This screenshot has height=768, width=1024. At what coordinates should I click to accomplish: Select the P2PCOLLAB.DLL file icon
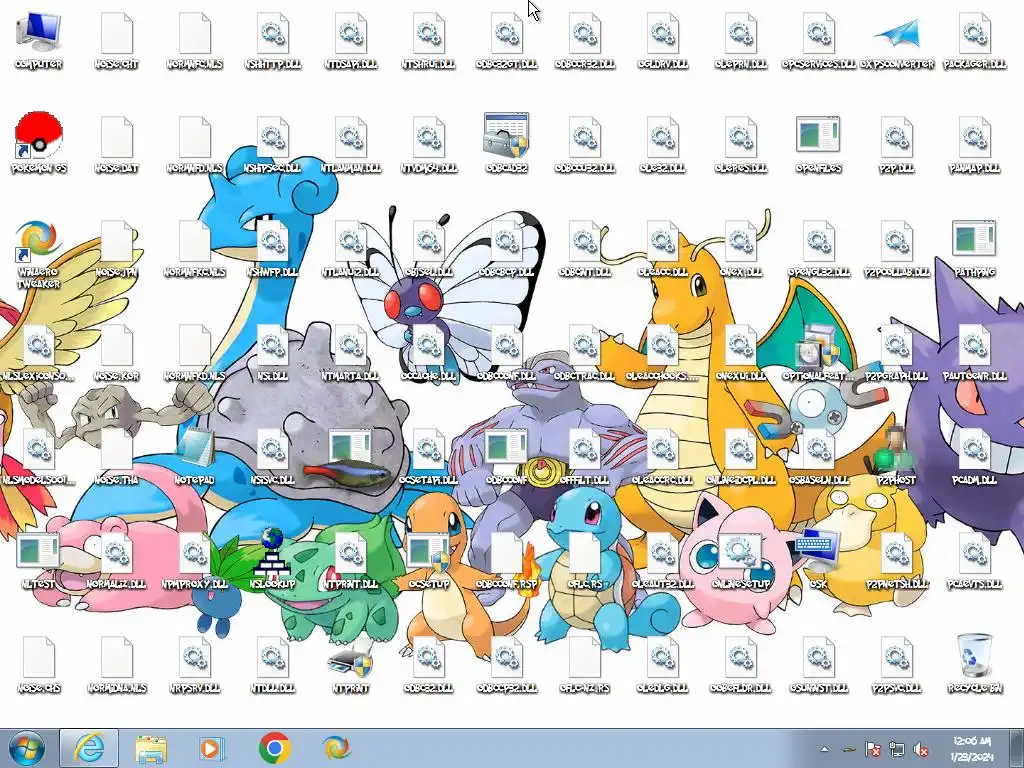click(x=897, y=241)
